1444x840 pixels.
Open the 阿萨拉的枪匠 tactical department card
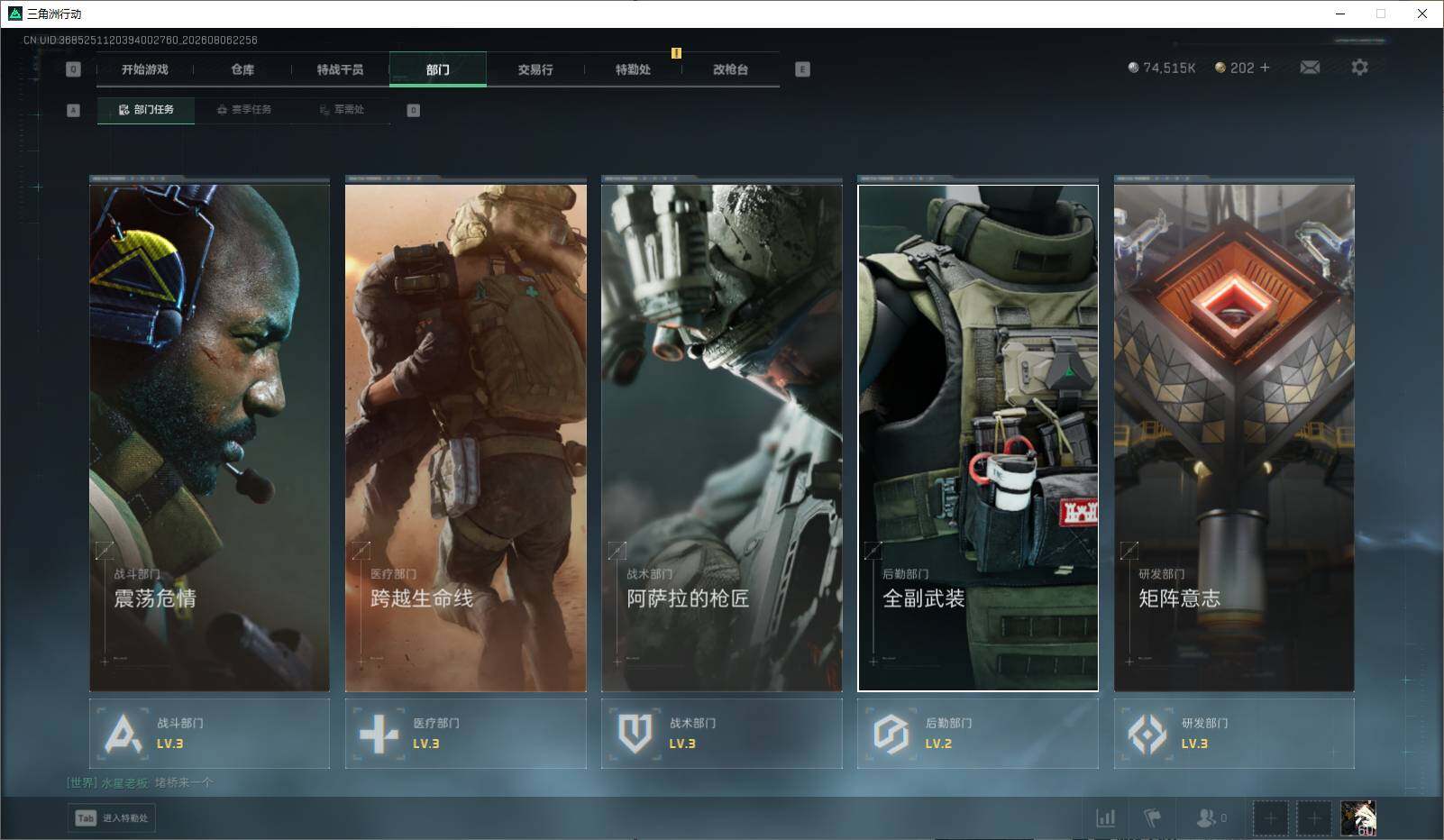(721, 438)
